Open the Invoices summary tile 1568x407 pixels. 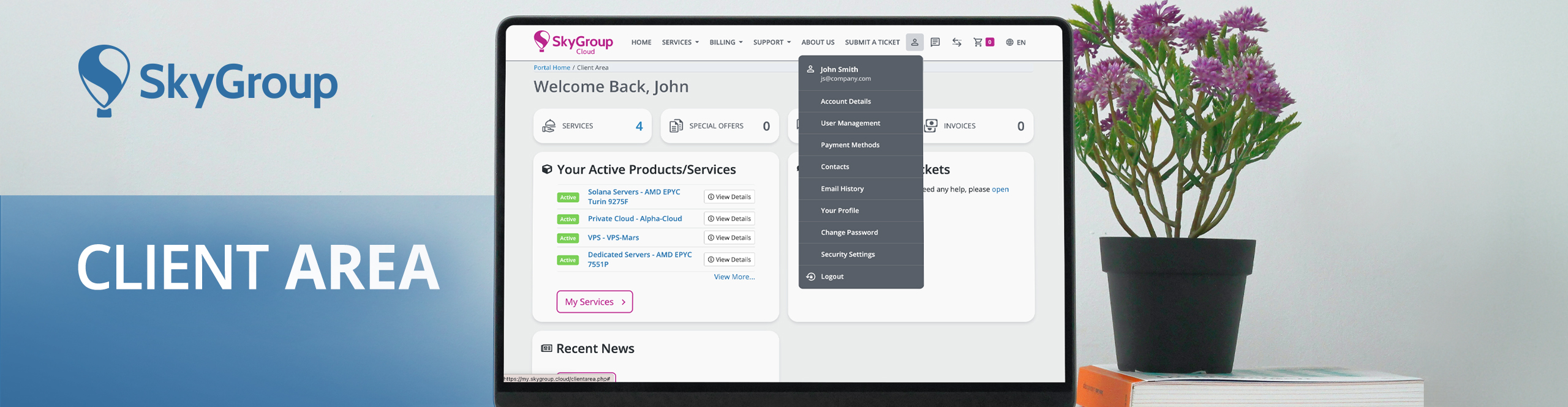click(x=978, y=126)
